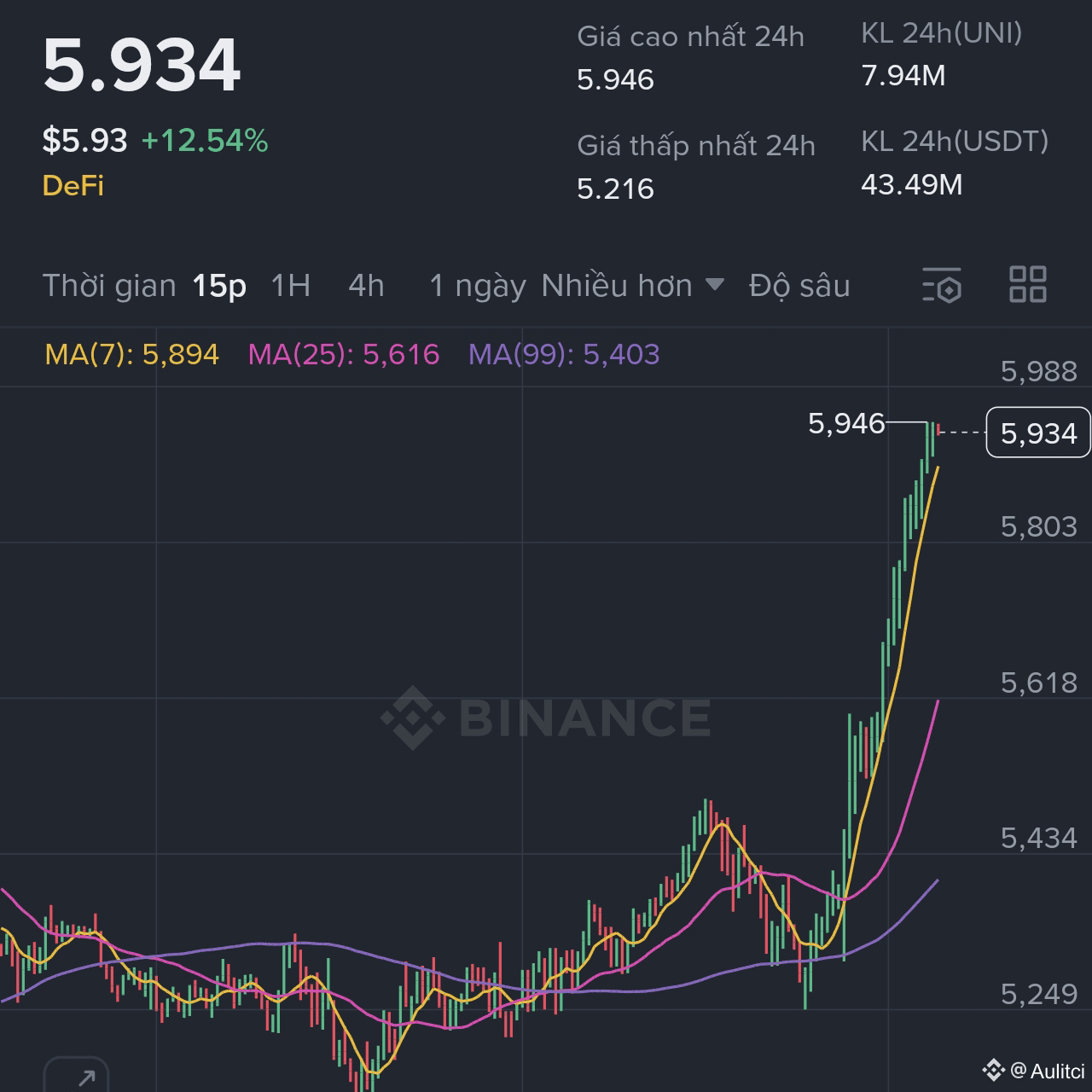Select the 5,946 high price marker
This screenshot has height=1092, width=1092.
coord(846,423)
